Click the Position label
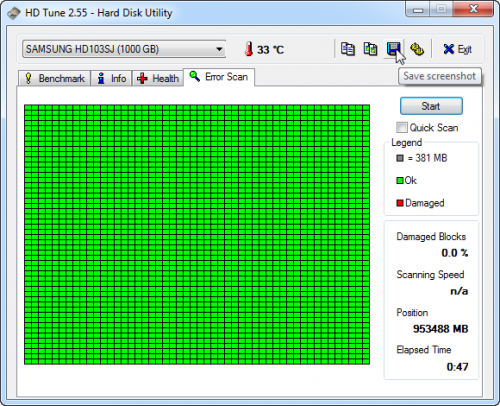The height and width of the screenshot is (406, 500). tap(412, 313)
